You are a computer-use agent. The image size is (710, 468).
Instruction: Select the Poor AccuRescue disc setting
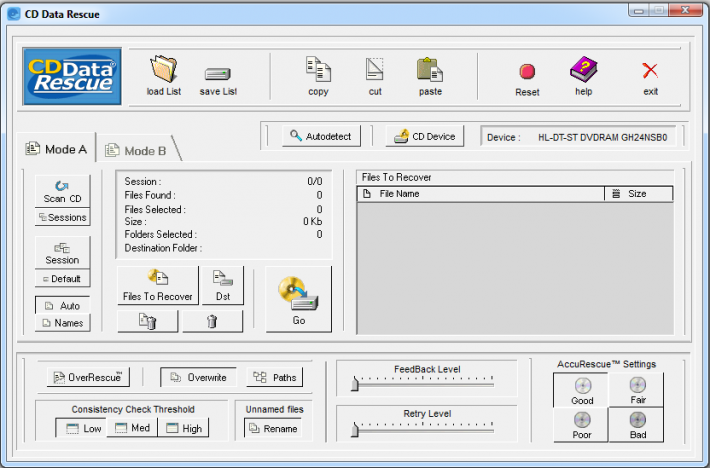click(581, 425)
